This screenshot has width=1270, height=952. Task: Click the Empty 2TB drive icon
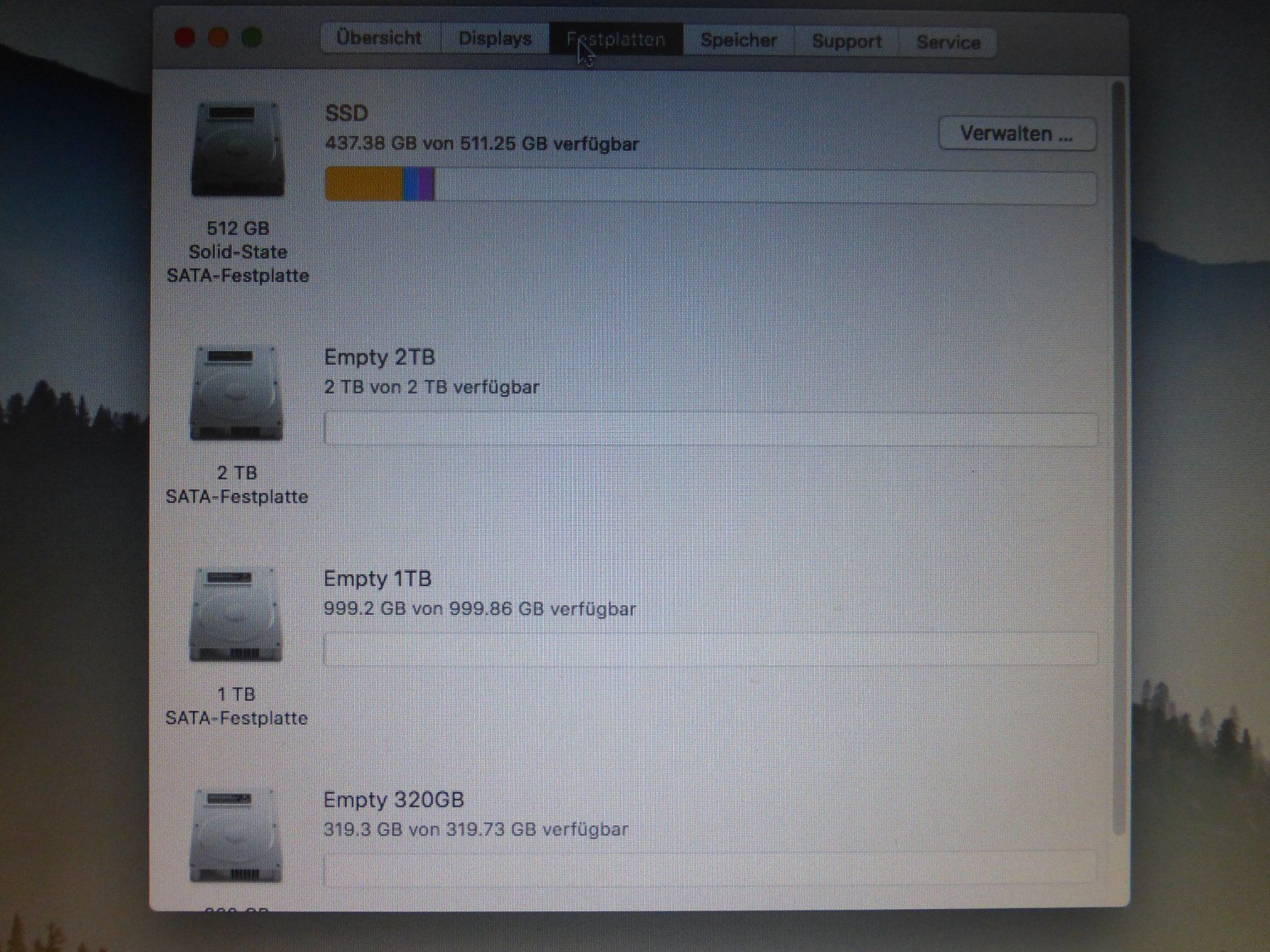(236, 393)
